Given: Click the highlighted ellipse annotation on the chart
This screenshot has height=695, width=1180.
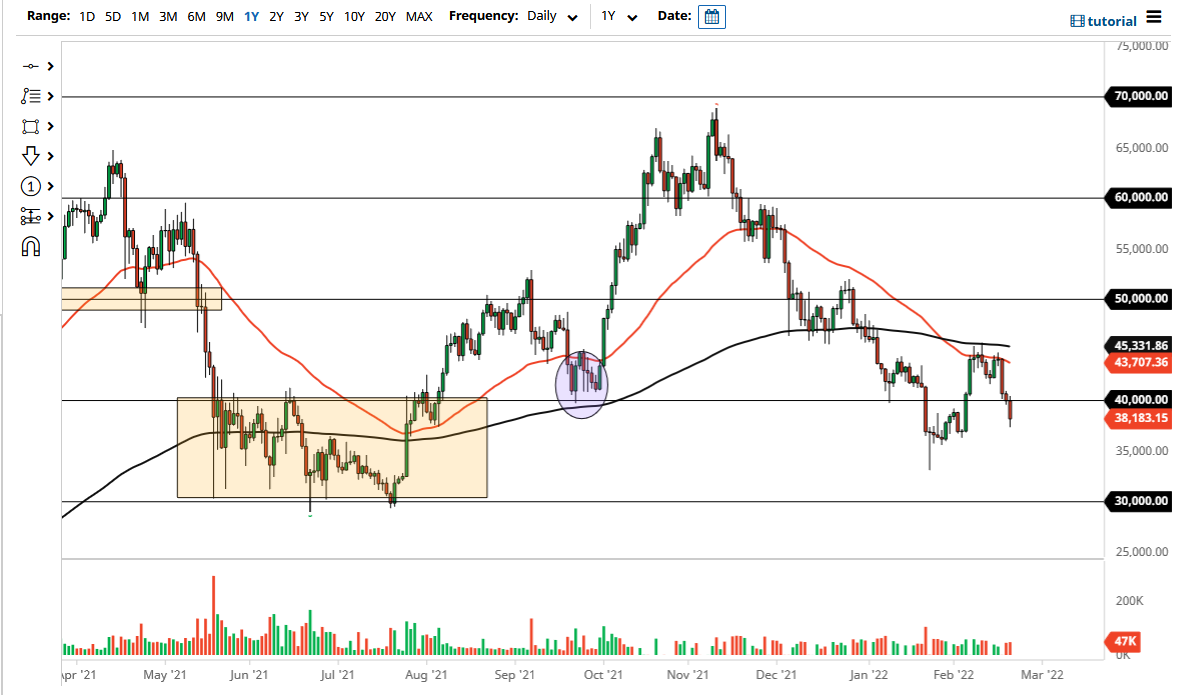Looking at the screenshot, I should click(581, 385).
